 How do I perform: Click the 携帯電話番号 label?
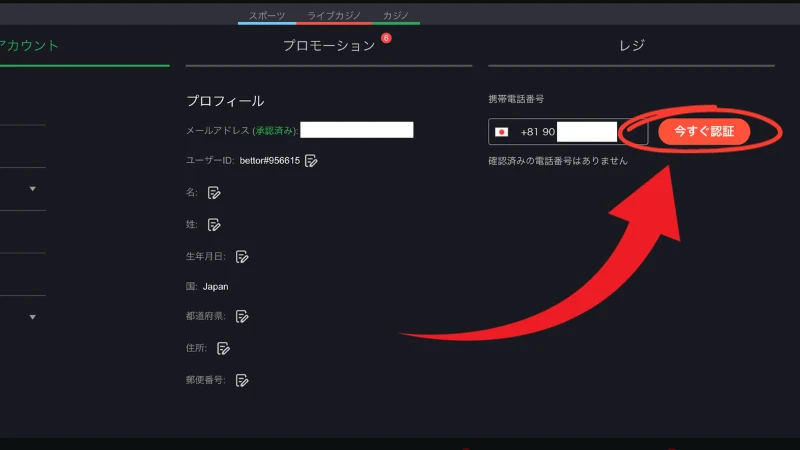click(516, 99)
